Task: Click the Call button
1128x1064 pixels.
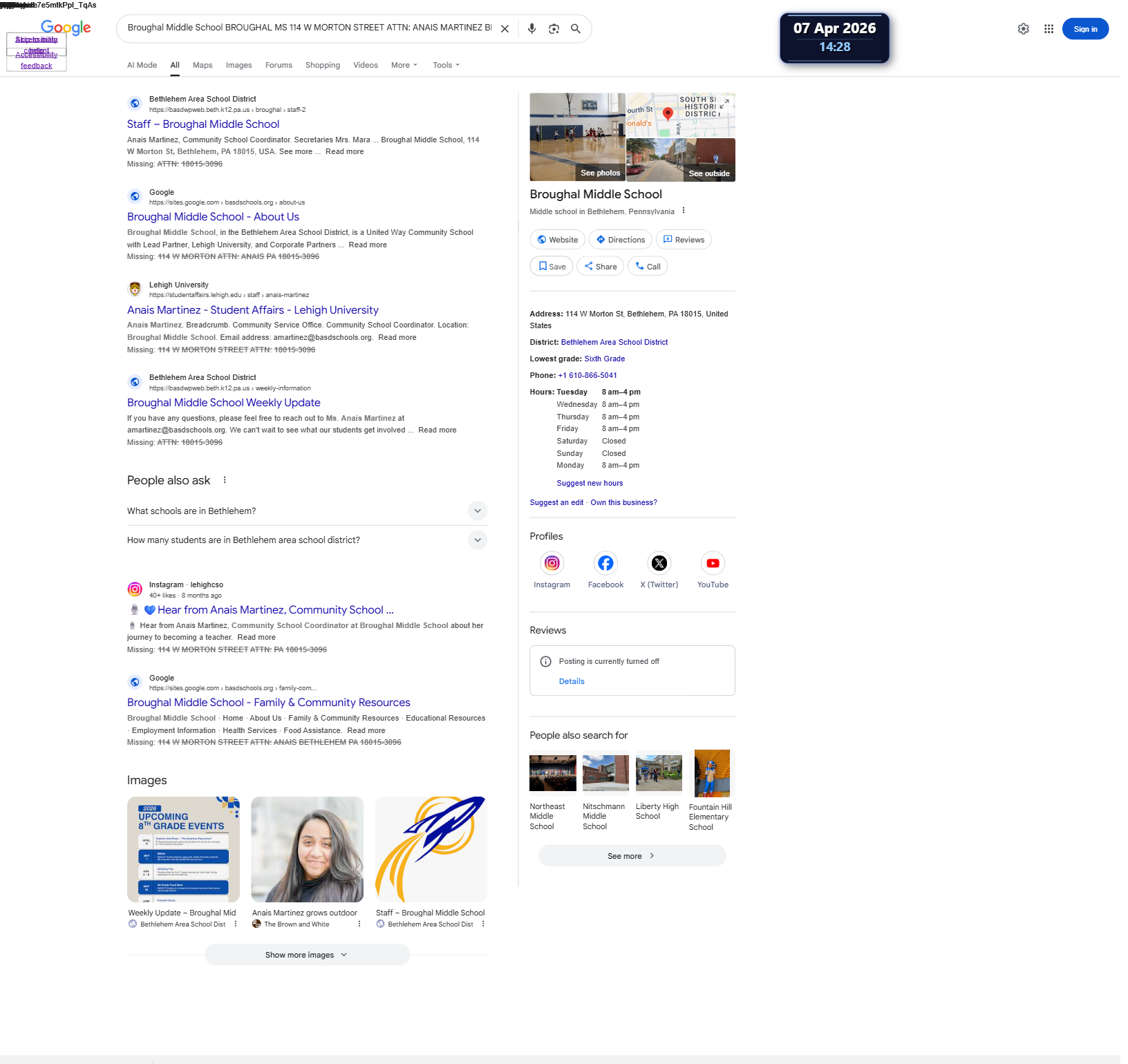Action: (648, 267)
